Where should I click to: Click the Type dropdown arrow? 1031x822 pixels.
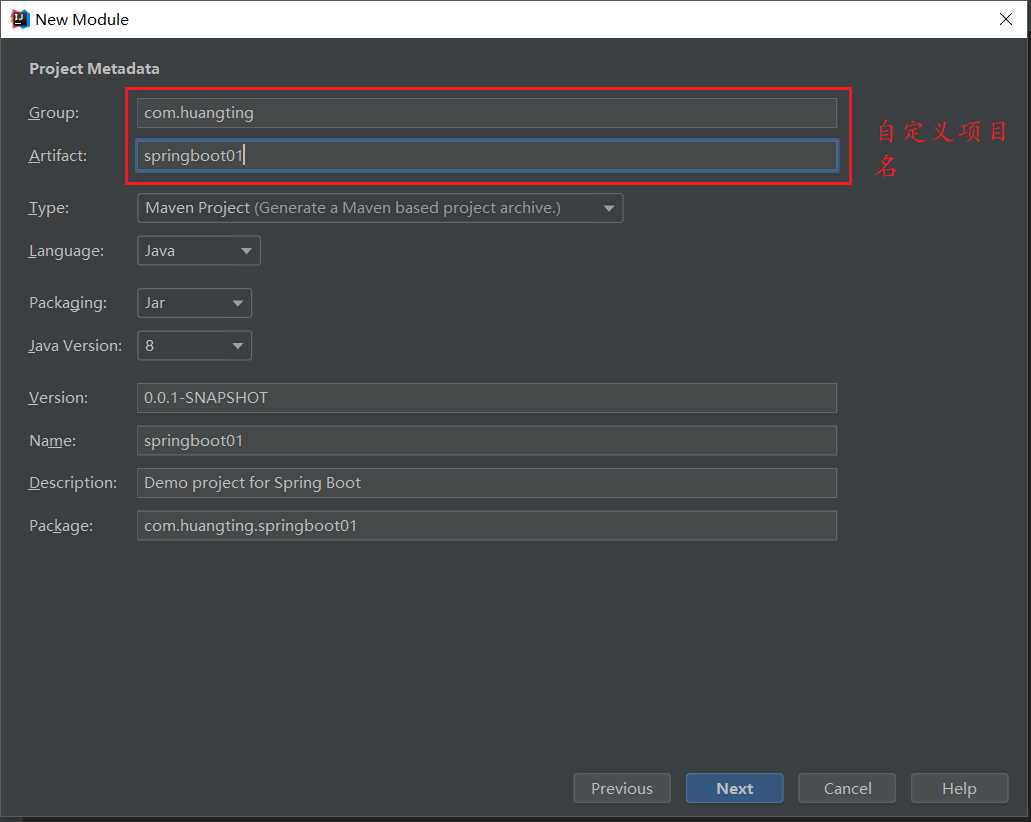click(x=608, y=208)
